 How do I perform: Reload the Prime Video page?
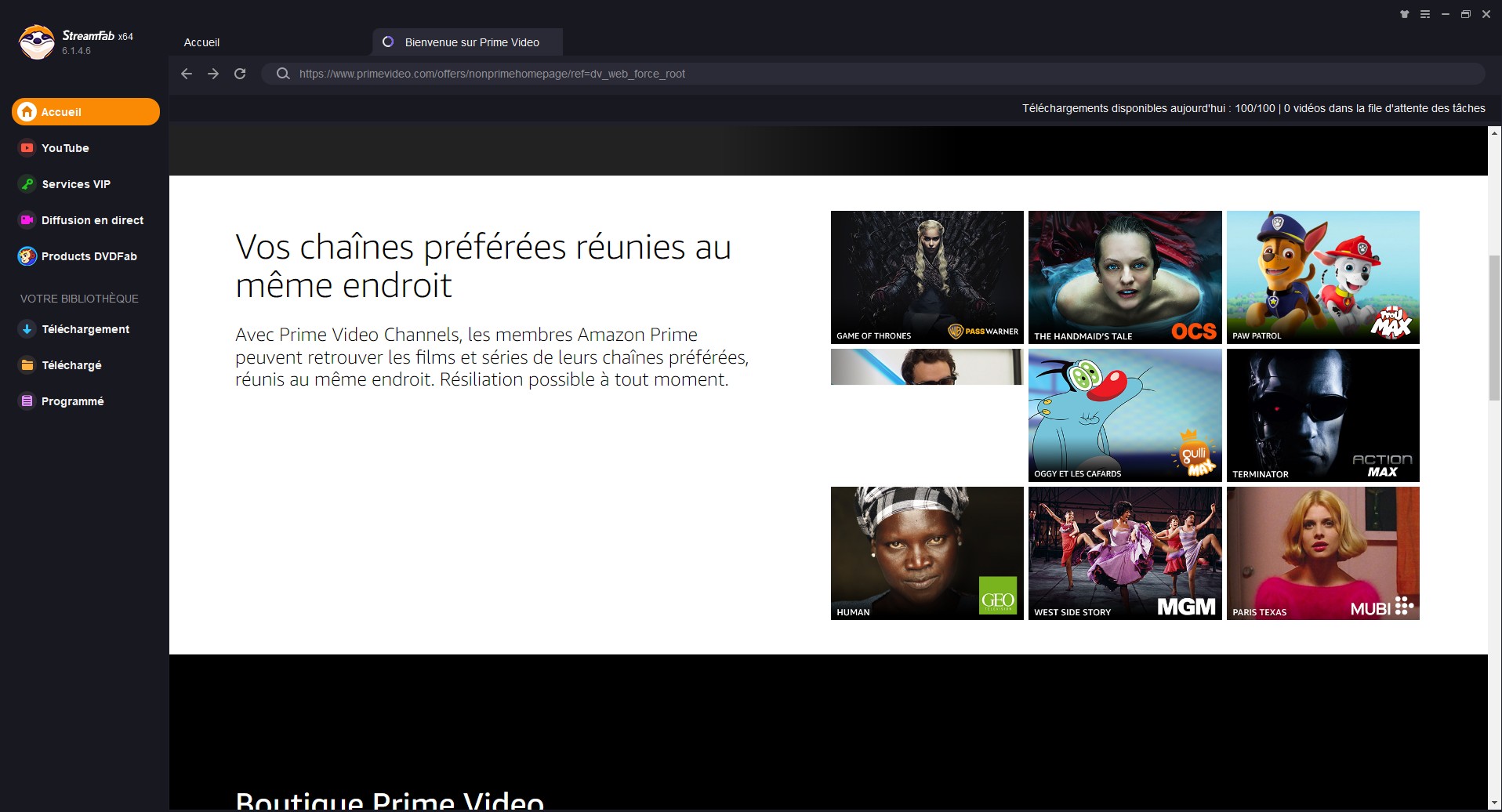click(240, 74)
